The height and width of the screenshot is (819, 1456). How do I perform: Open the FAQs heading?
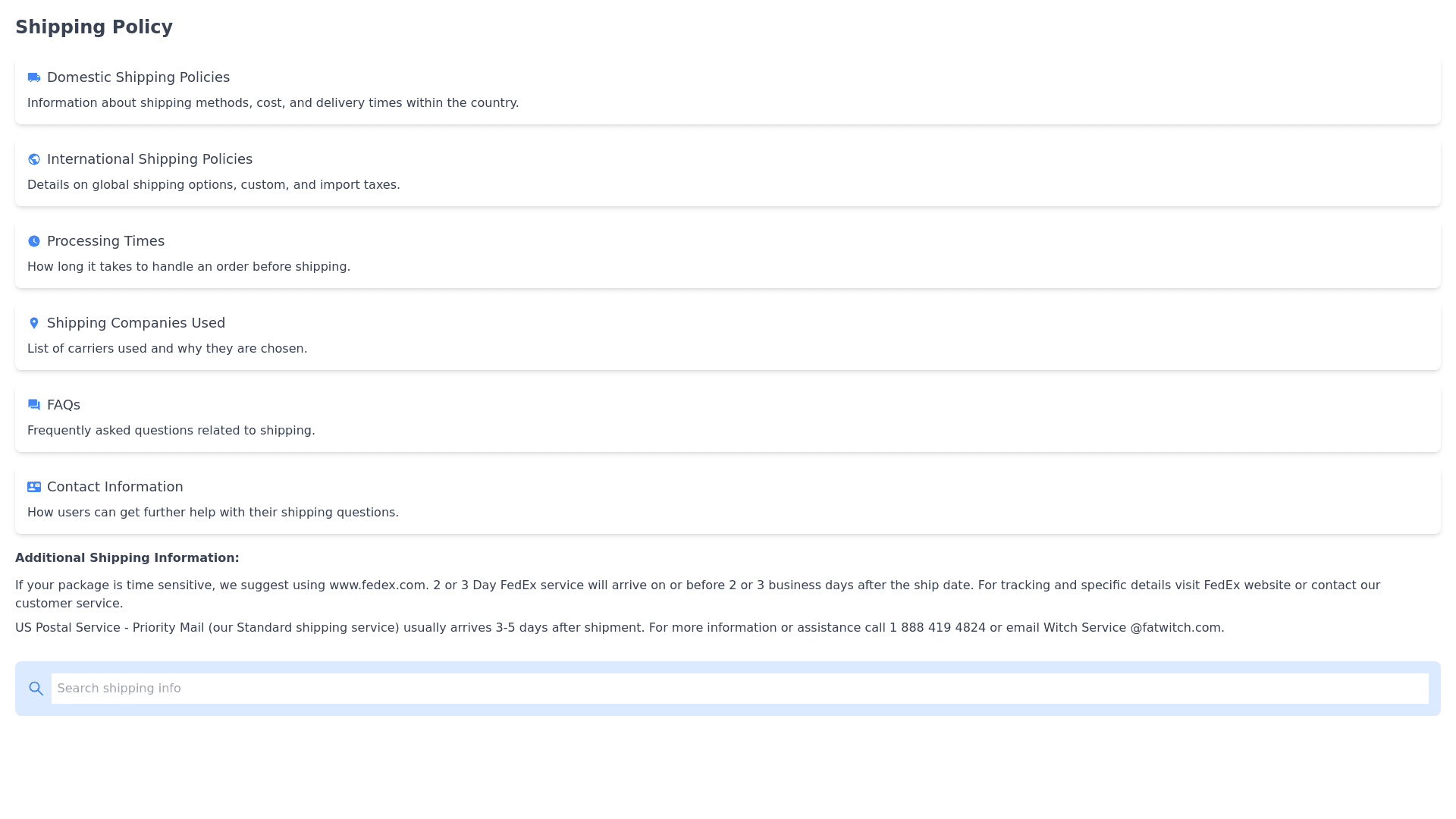64,405
